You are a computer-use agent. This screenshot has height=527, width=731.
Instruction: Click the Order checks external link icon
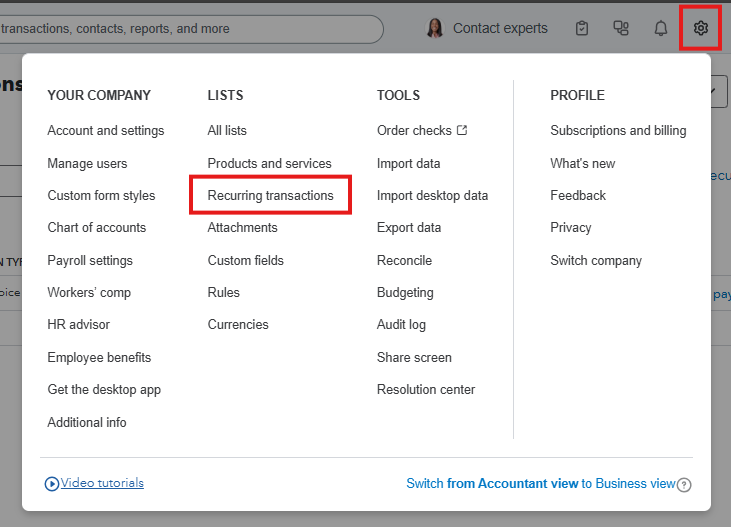(462, 130)
